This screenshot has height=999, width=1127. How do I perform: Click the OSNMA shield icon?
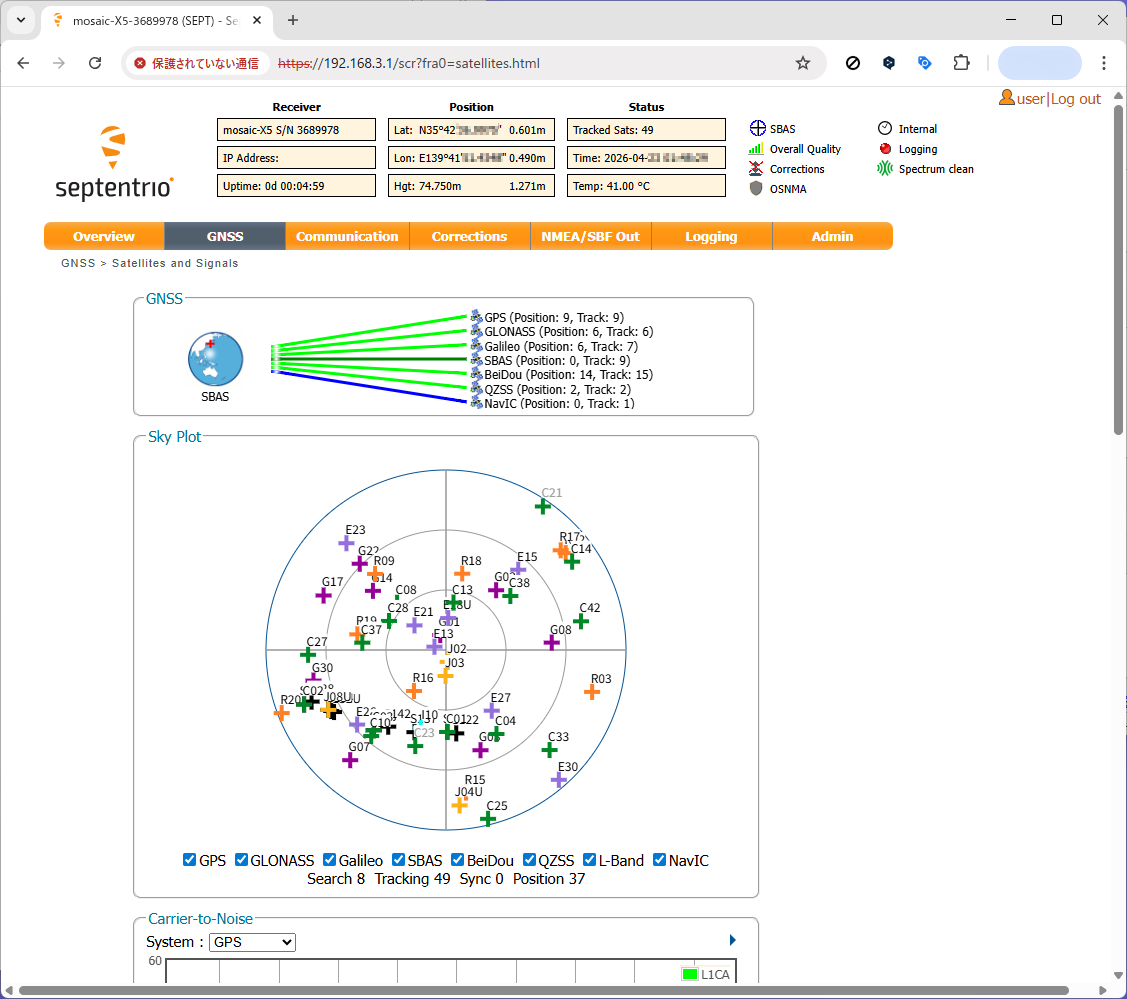point(756,189)
